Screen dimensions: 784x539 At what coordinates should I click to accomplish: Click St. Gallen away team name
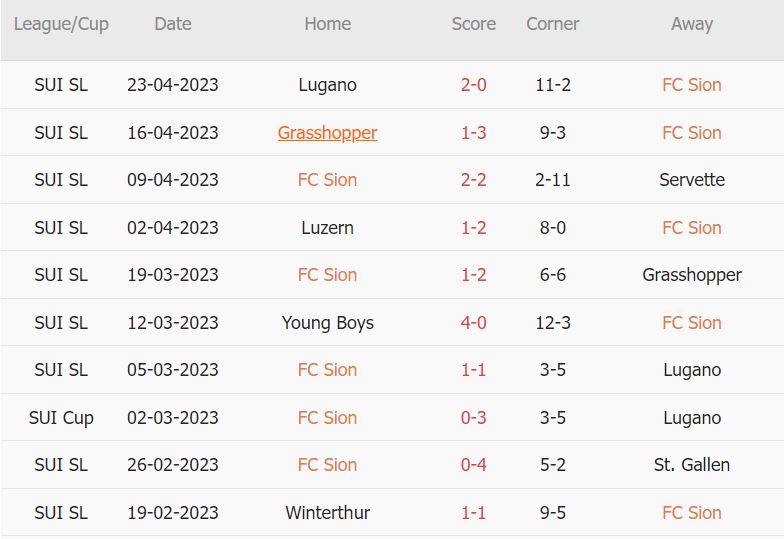point(691,465)
